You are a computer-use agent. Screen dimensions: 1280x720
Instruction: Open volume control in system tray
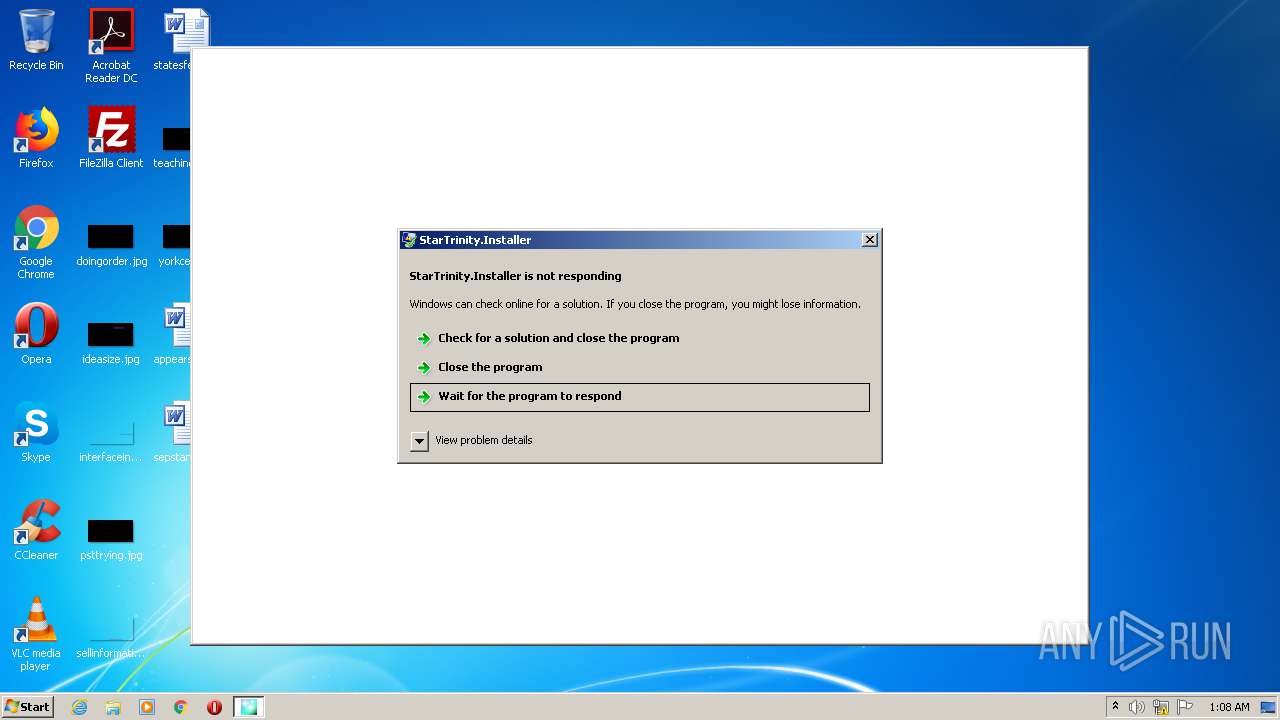point(1137,707)
